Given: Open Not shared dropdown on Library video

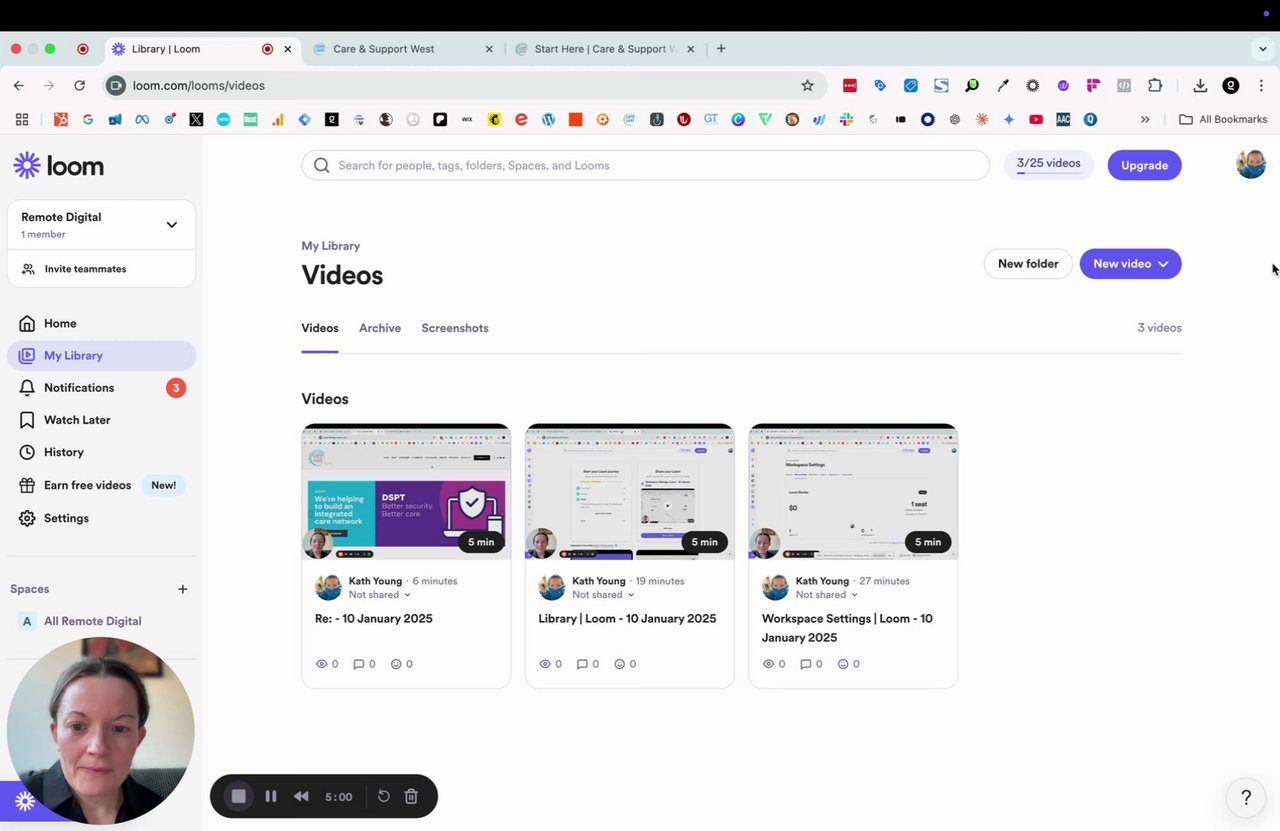Looking at the screenshot, I should (x=603, y=595).
